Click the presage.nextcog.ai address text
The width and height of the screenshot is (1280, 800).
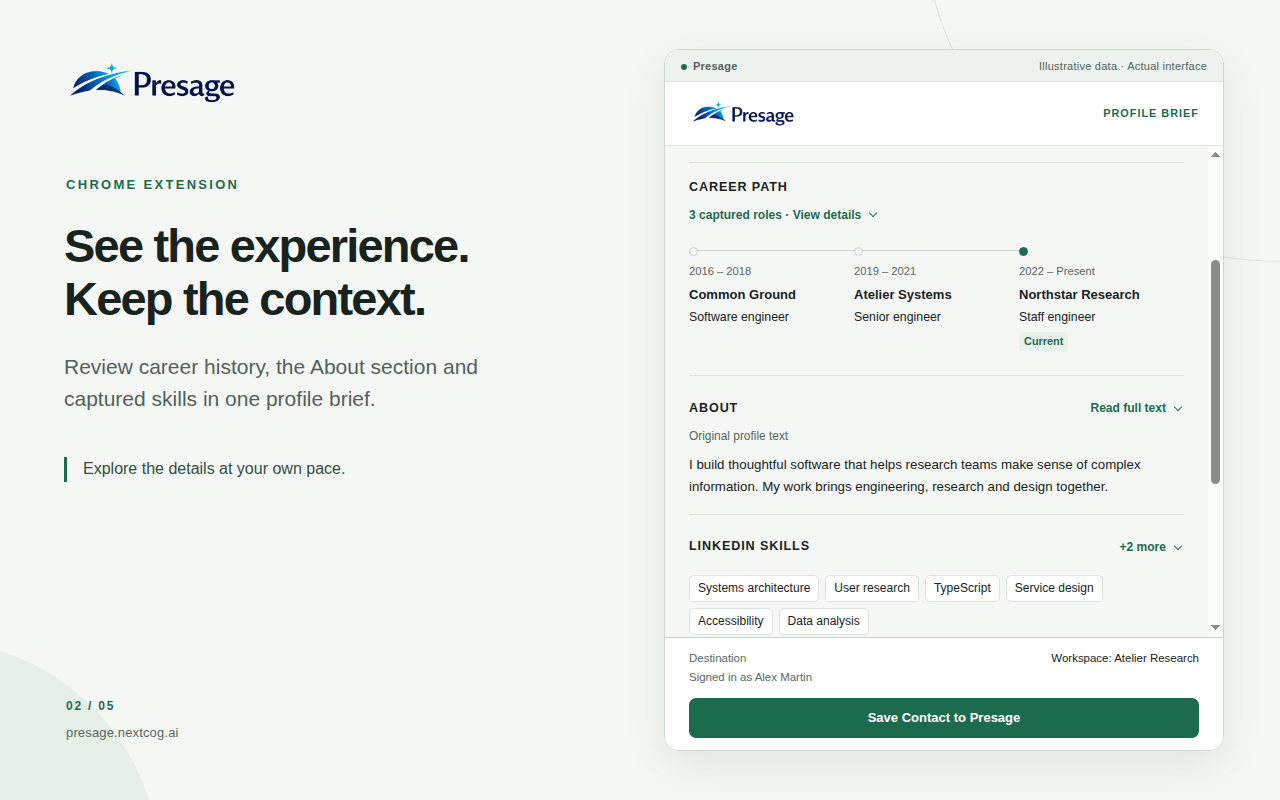tap(122, 733)
